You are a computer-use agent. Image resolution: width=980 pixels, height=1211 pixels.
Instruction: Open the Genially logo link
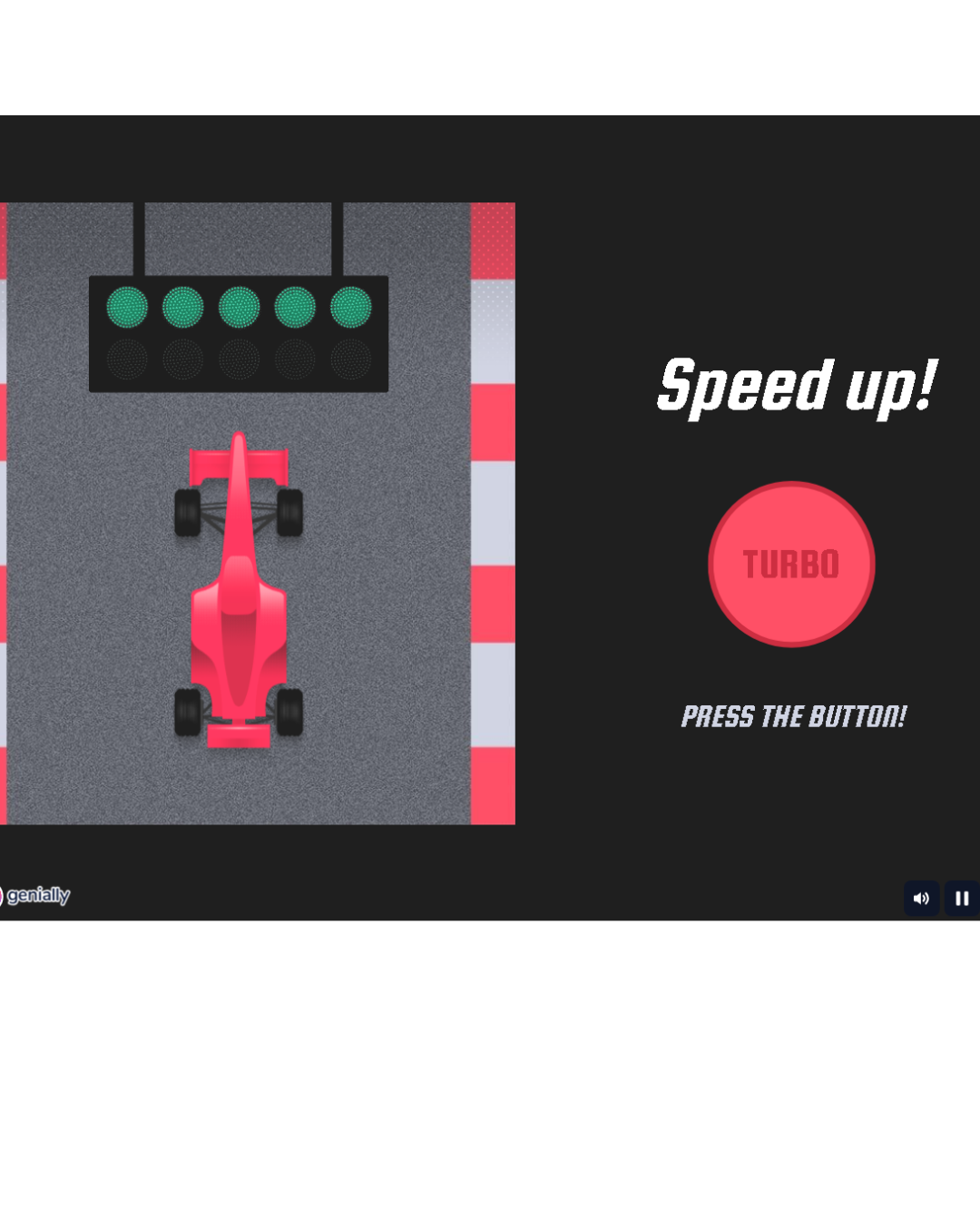click(34, 895)
